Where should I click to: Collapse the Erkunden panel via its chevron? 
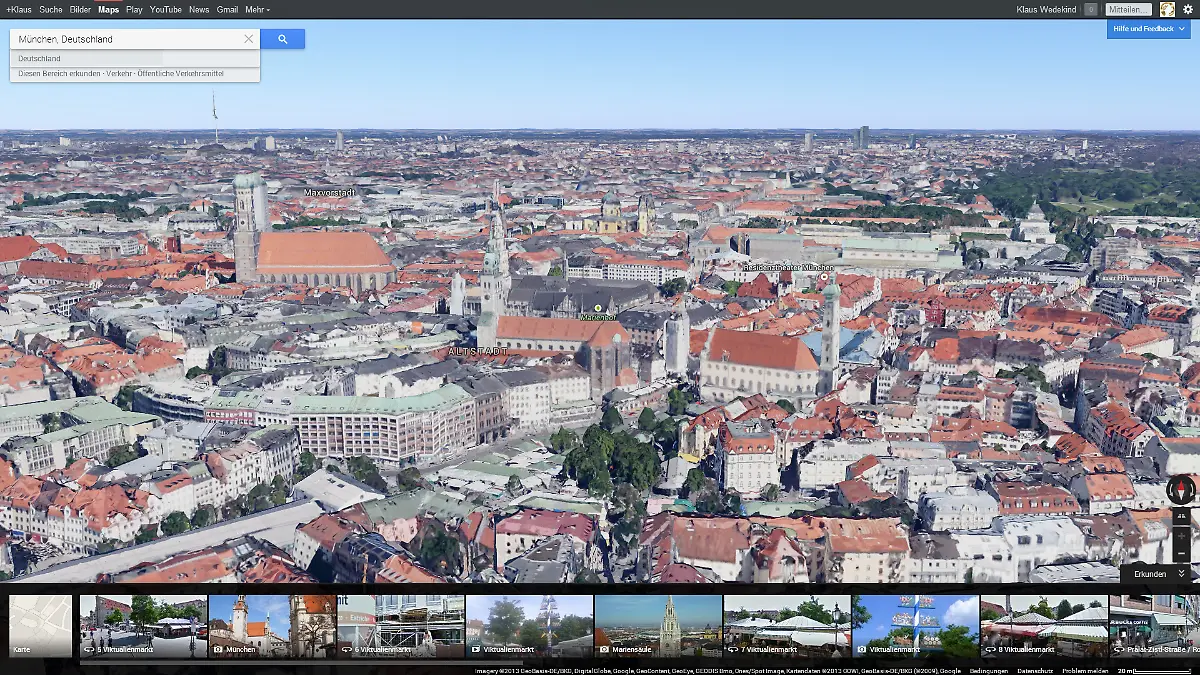click(1182, 574)
